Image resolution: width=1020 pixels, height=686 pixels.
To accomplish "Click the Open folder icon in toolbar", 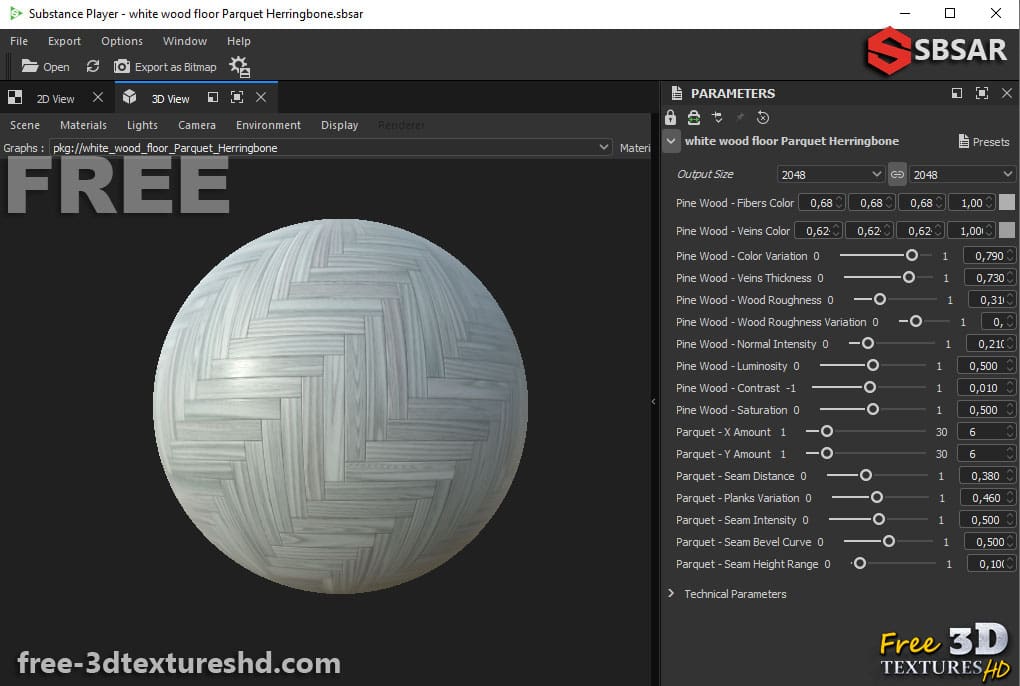I will [29, 66].
